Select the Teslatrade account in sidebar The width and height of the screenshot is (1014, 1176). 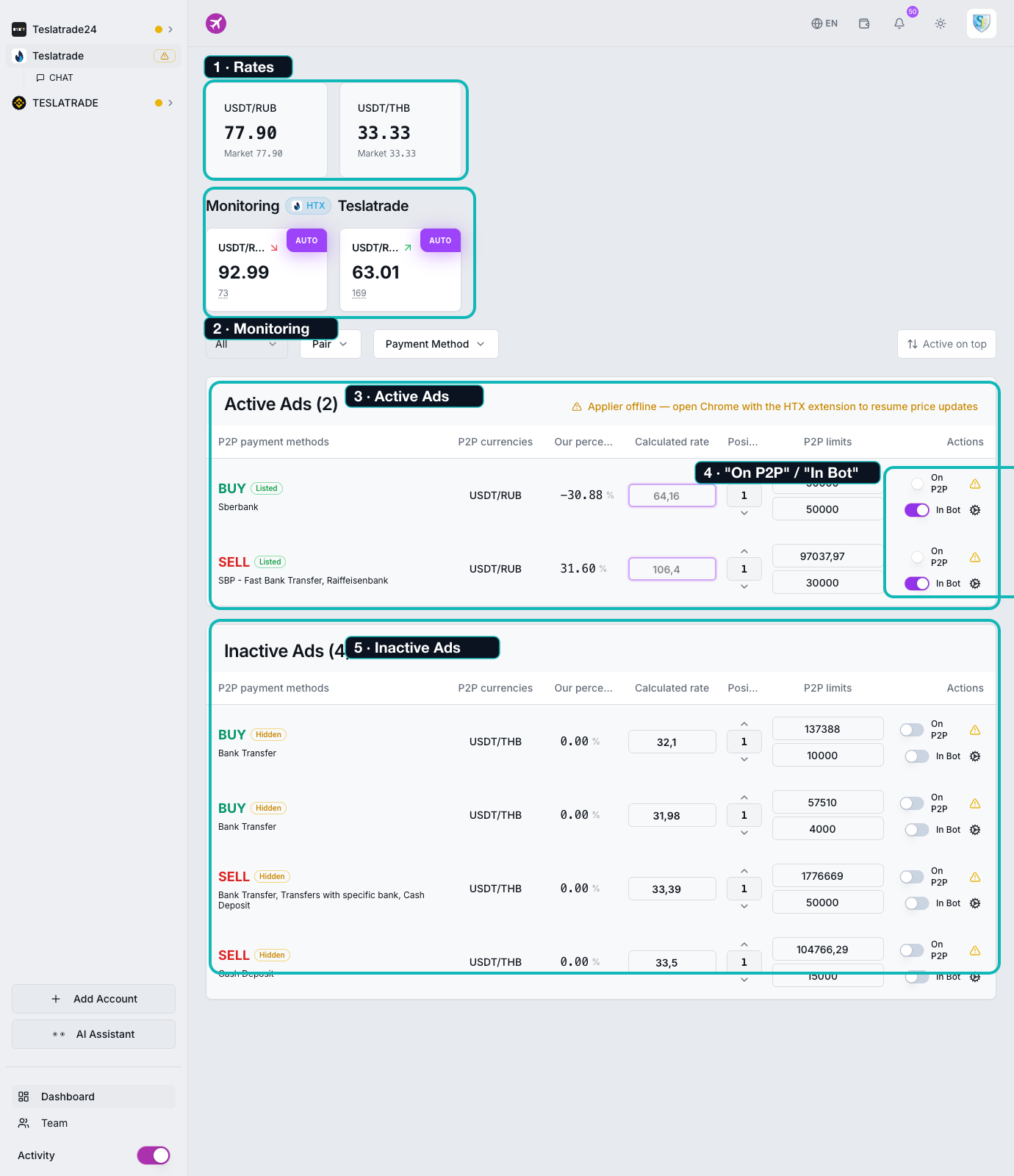(93, 56)
